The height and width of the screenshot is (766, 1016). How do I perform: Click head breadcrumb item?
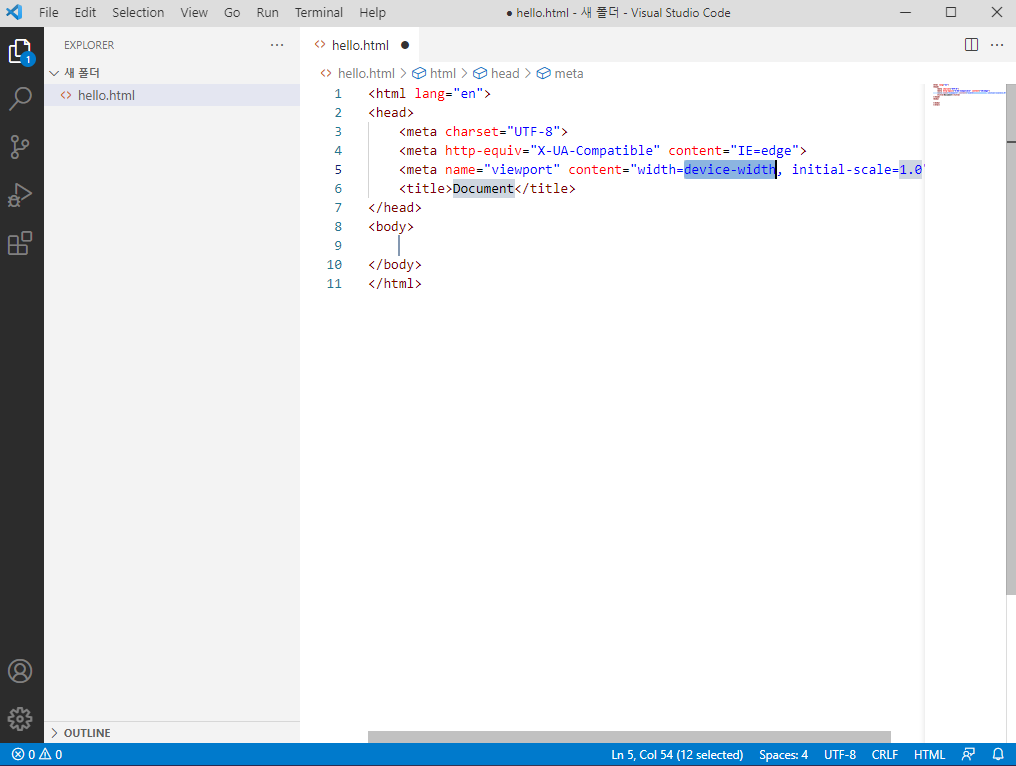pos(505,73)
